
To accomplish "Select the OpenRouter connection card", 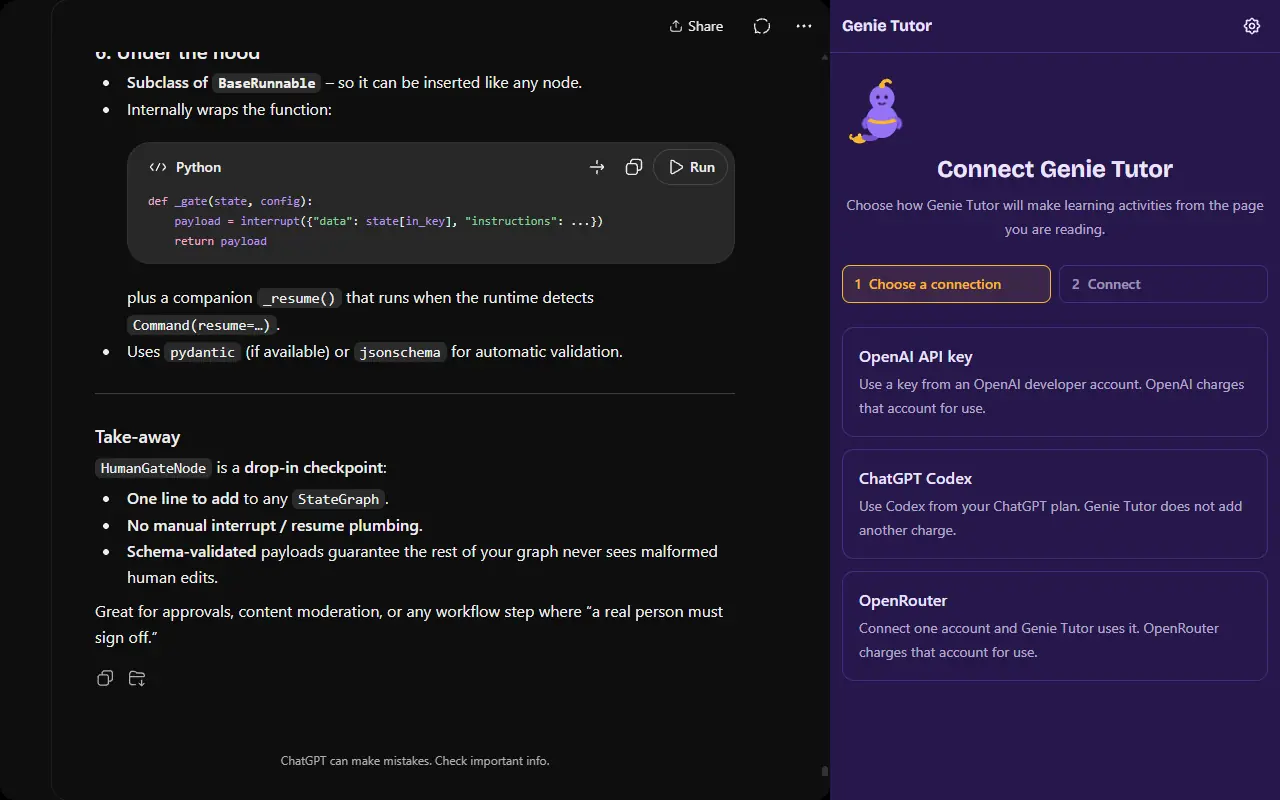I will 1055,626.
